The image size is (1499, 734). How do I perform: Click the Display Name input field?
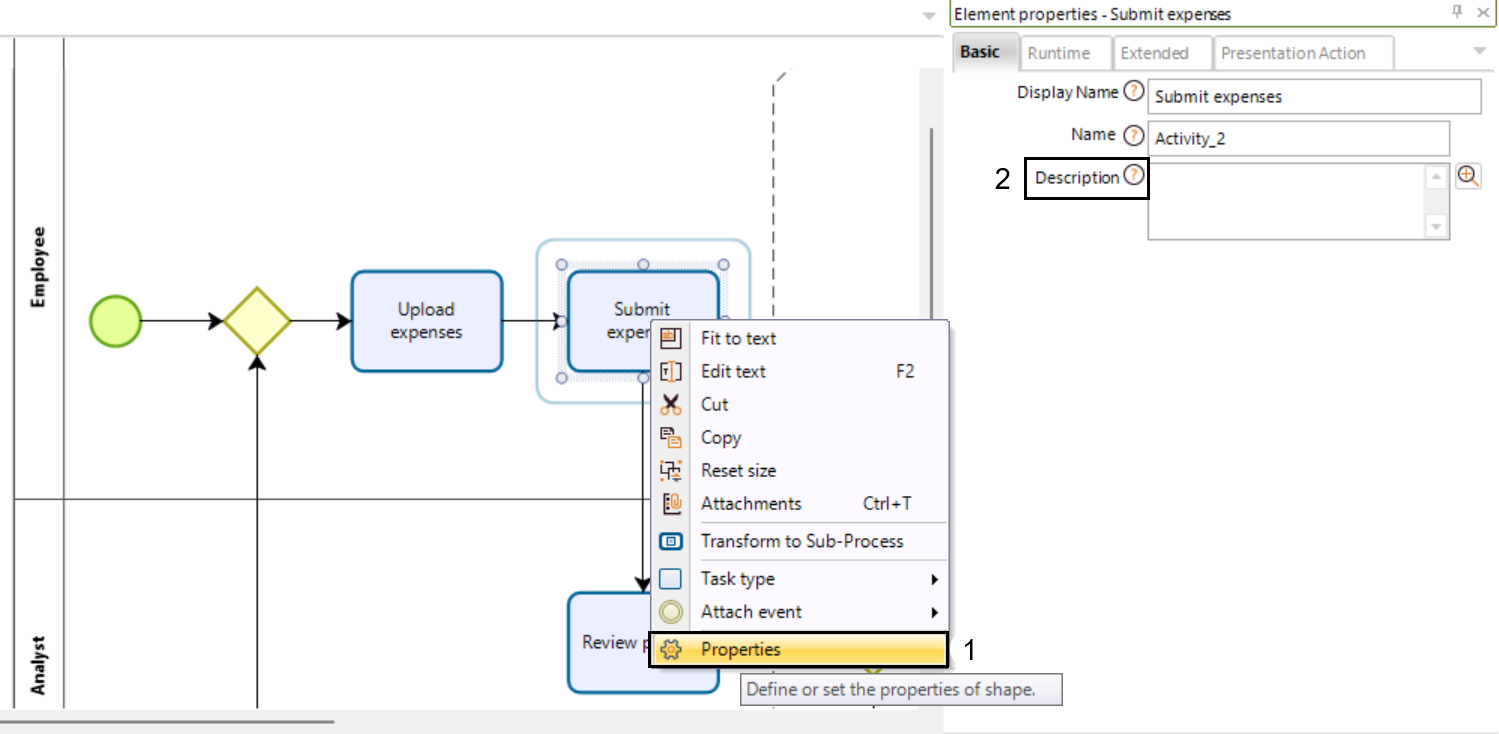coord(1314,97)
